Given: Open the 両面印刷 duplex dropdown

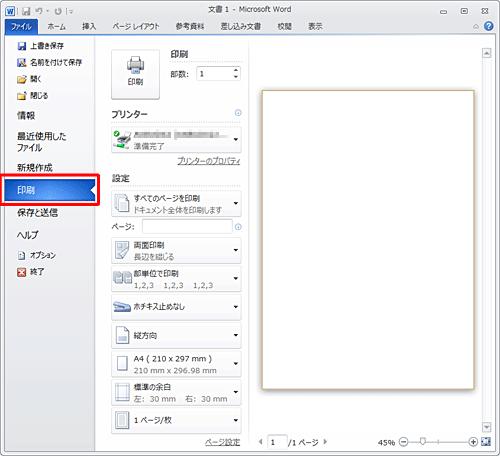Looking at the screenshot, I should tap(176, 251).
